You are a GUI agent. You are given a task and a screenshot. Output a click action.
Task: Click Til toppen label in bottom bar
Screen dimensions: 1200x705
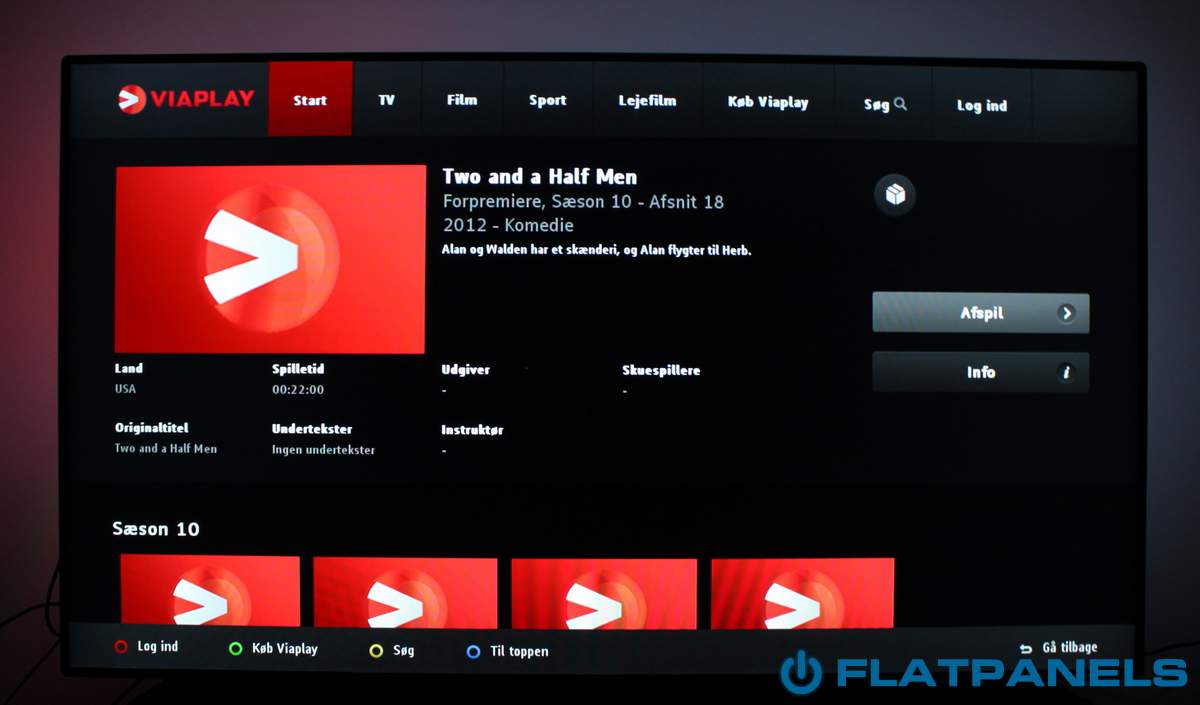pyautogui.click(x=519, y=652)
